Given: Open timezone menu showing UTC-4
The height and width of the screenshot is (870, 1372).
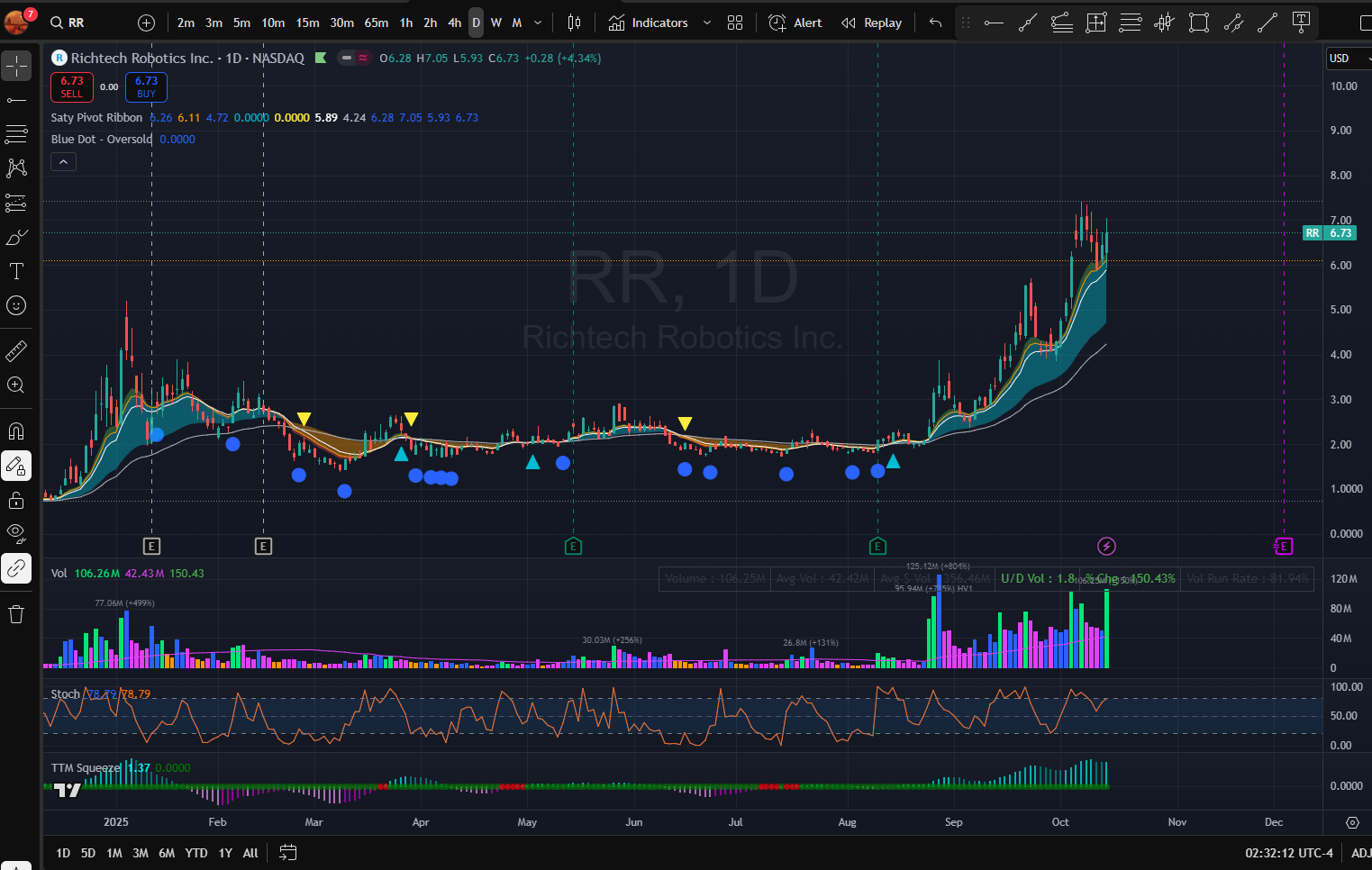Looking at the screenshot, I should [x=1288, y=853].
